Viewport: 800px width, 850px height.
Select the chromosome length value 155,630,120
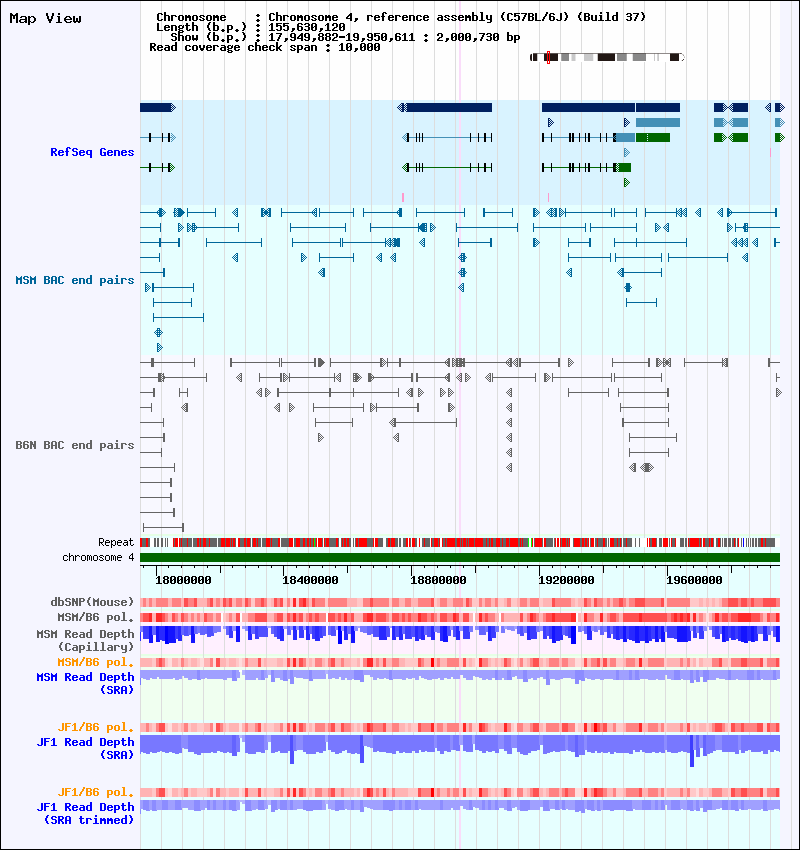click(307, 27)
